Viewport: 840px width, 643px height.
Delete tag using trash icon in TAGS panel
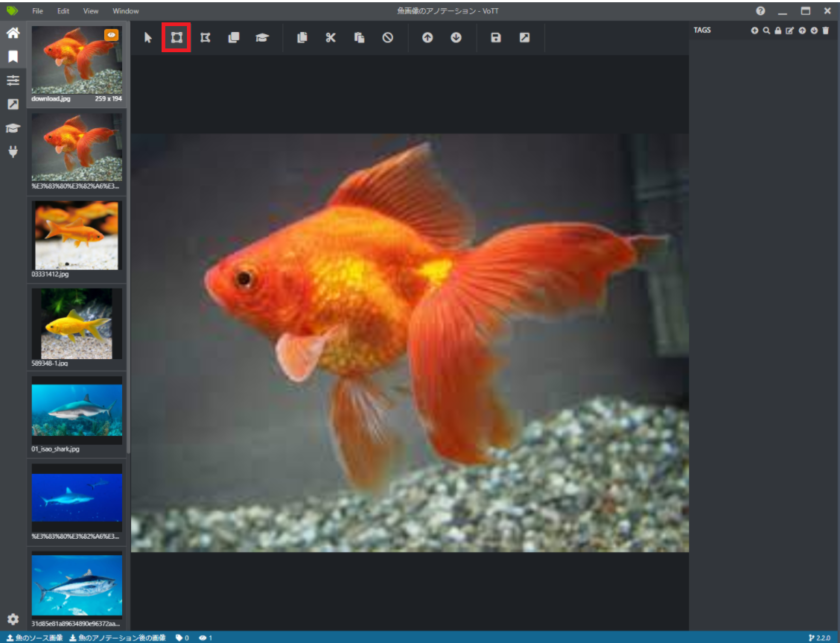825,31
